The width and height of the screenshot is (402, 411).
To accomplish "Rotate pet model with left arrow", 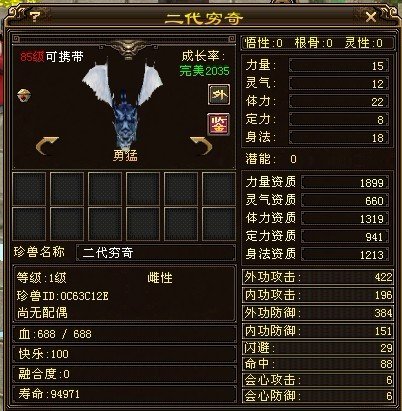I will 47,146.
